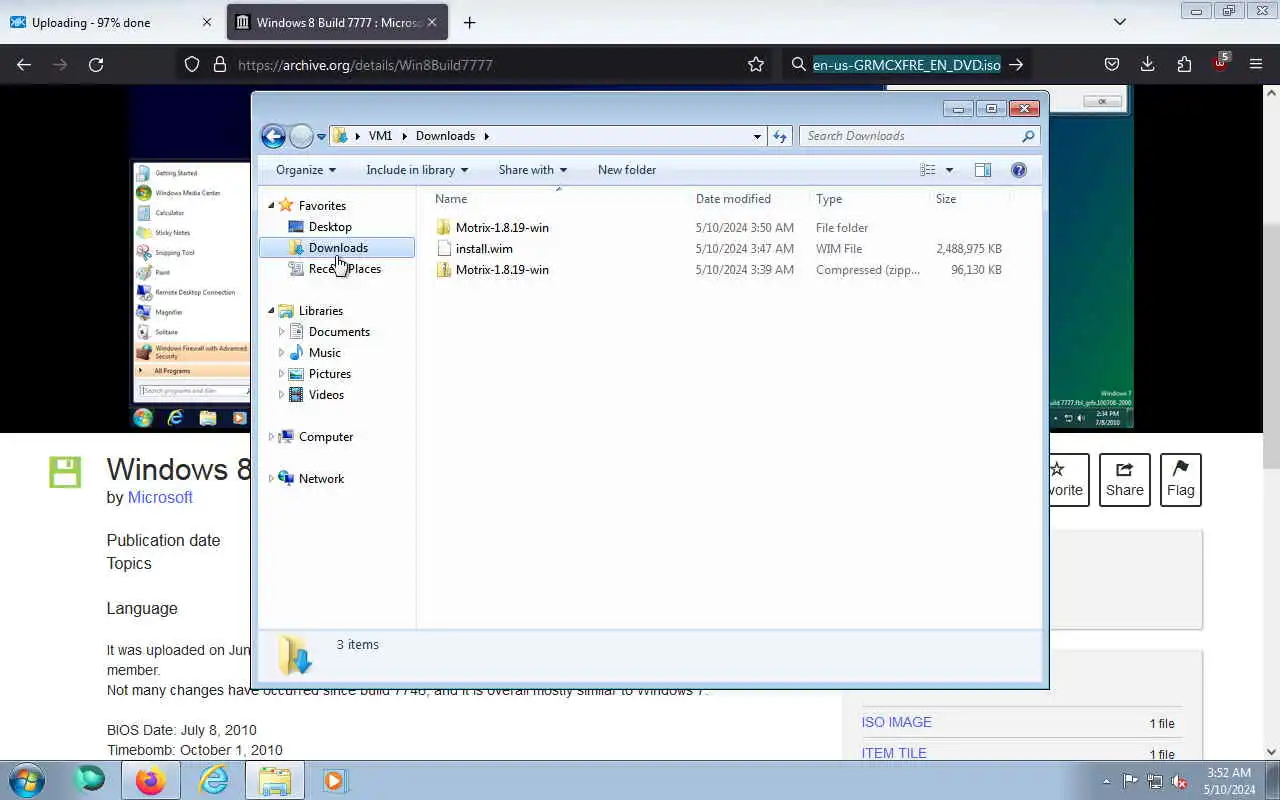Open List all tabs dropdown

1120,22
